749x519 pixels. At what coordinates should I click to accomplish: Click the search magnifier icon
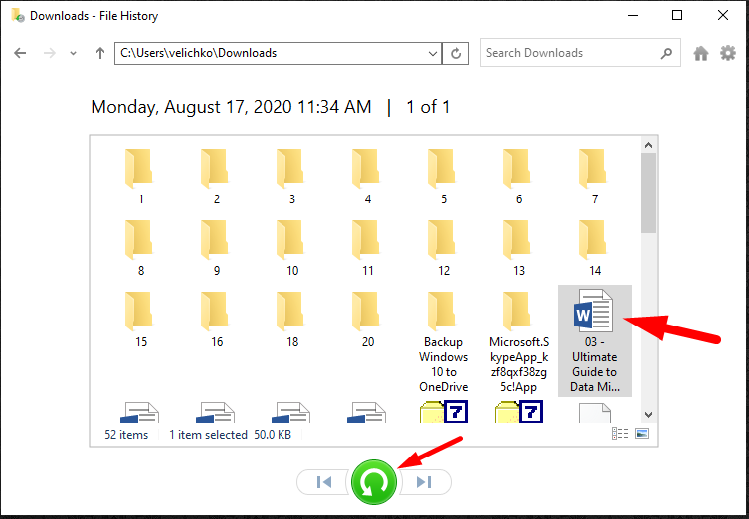tap(666, 53)
